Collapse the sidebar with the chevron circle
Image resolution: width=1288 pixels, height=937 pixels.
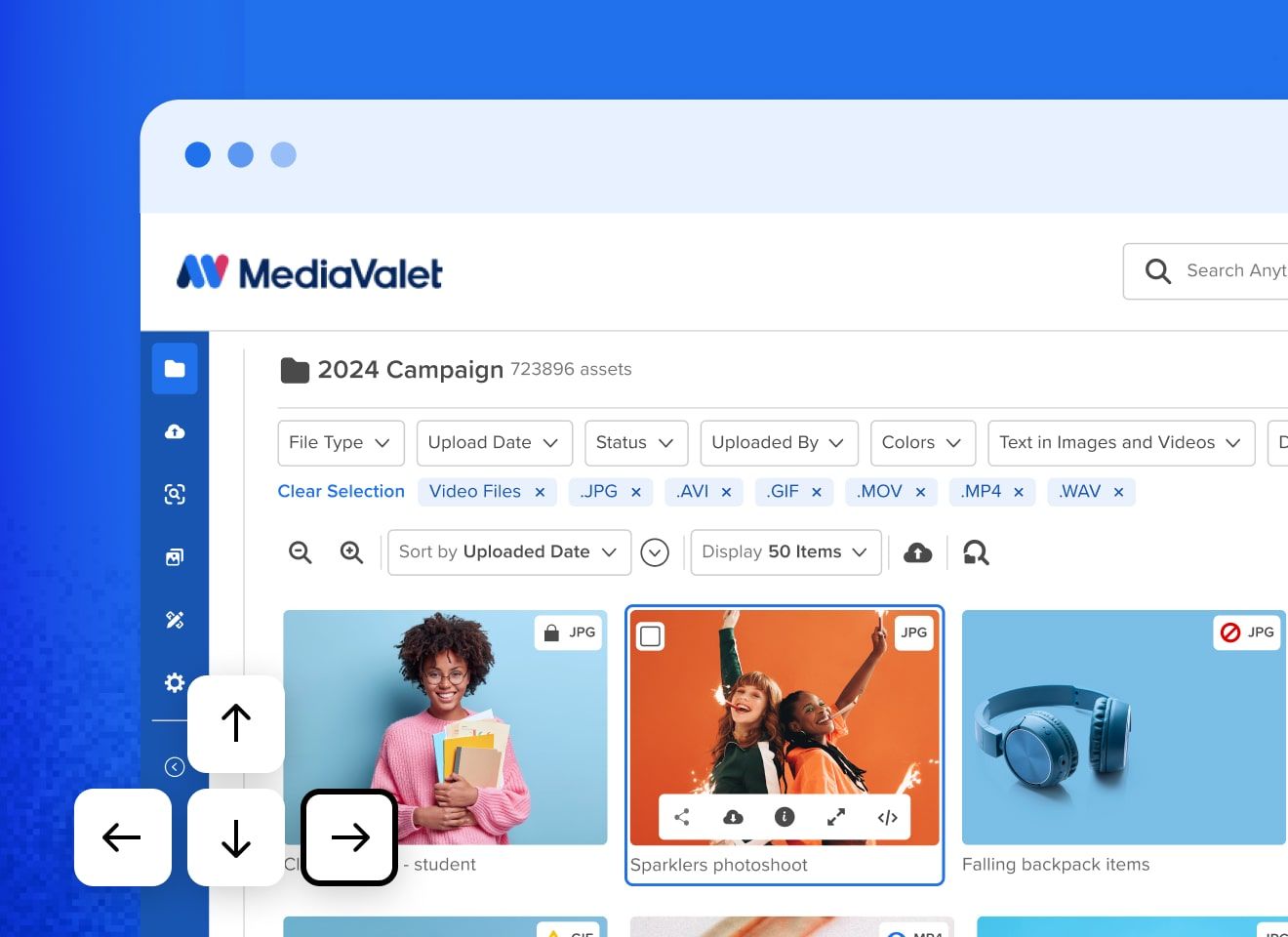[x=175, y=767]
